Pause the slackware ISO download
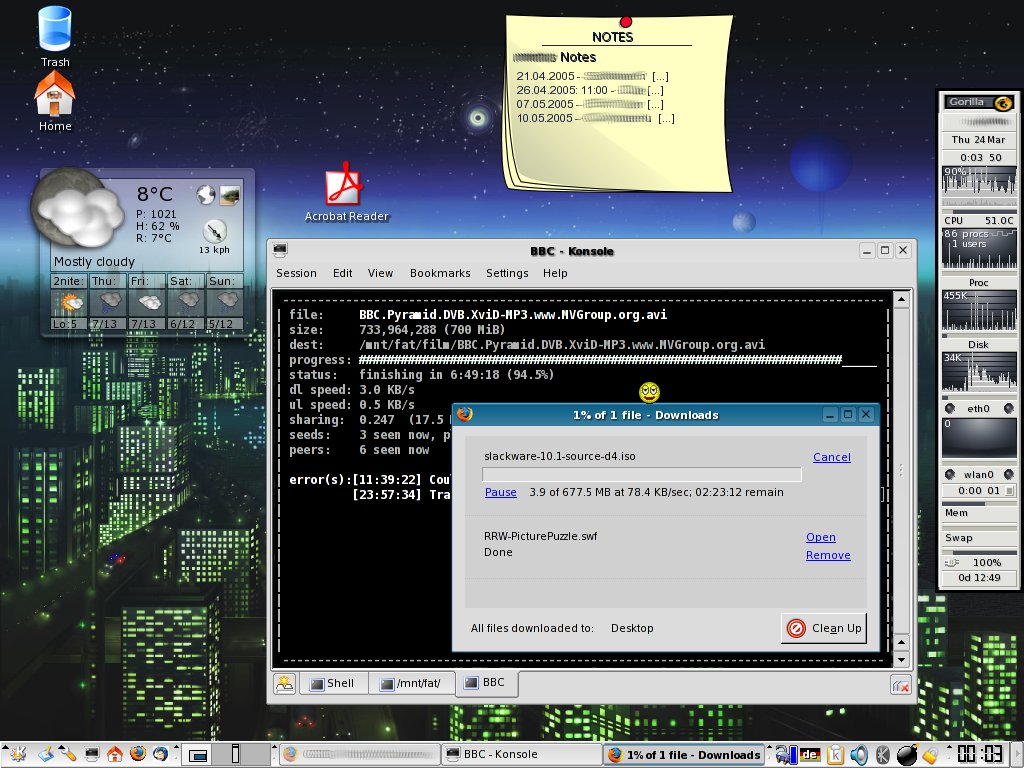The width and height of the screenshot is (1024, 768). coord(500,492)
